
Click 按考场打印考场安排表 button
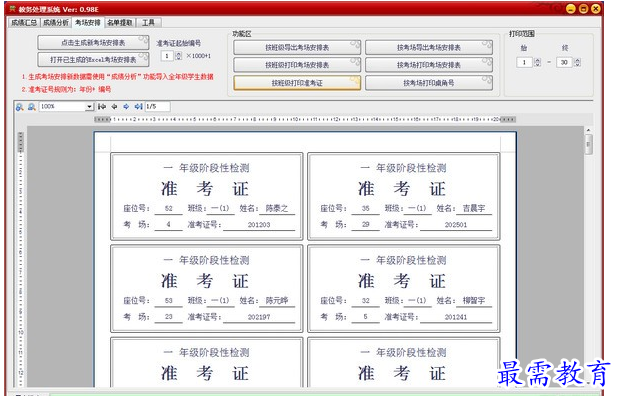(429, 65)
